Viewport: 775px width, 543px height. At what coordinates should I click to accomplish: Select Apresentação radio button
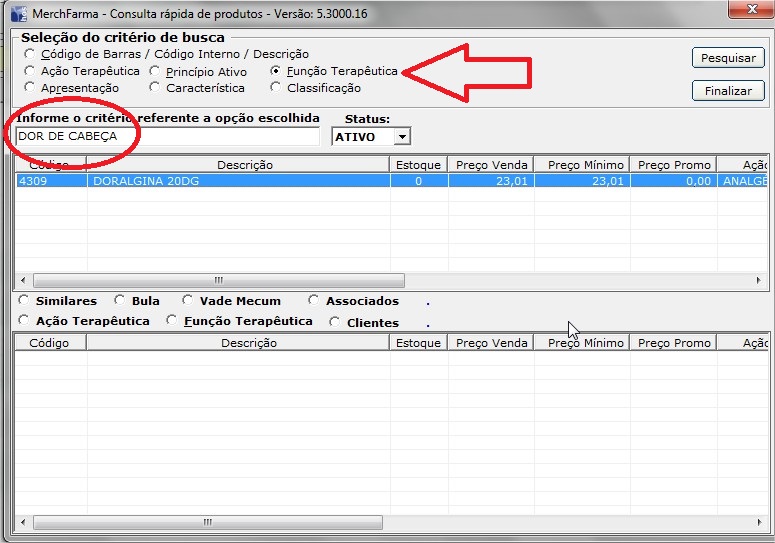tap(30, 89)
